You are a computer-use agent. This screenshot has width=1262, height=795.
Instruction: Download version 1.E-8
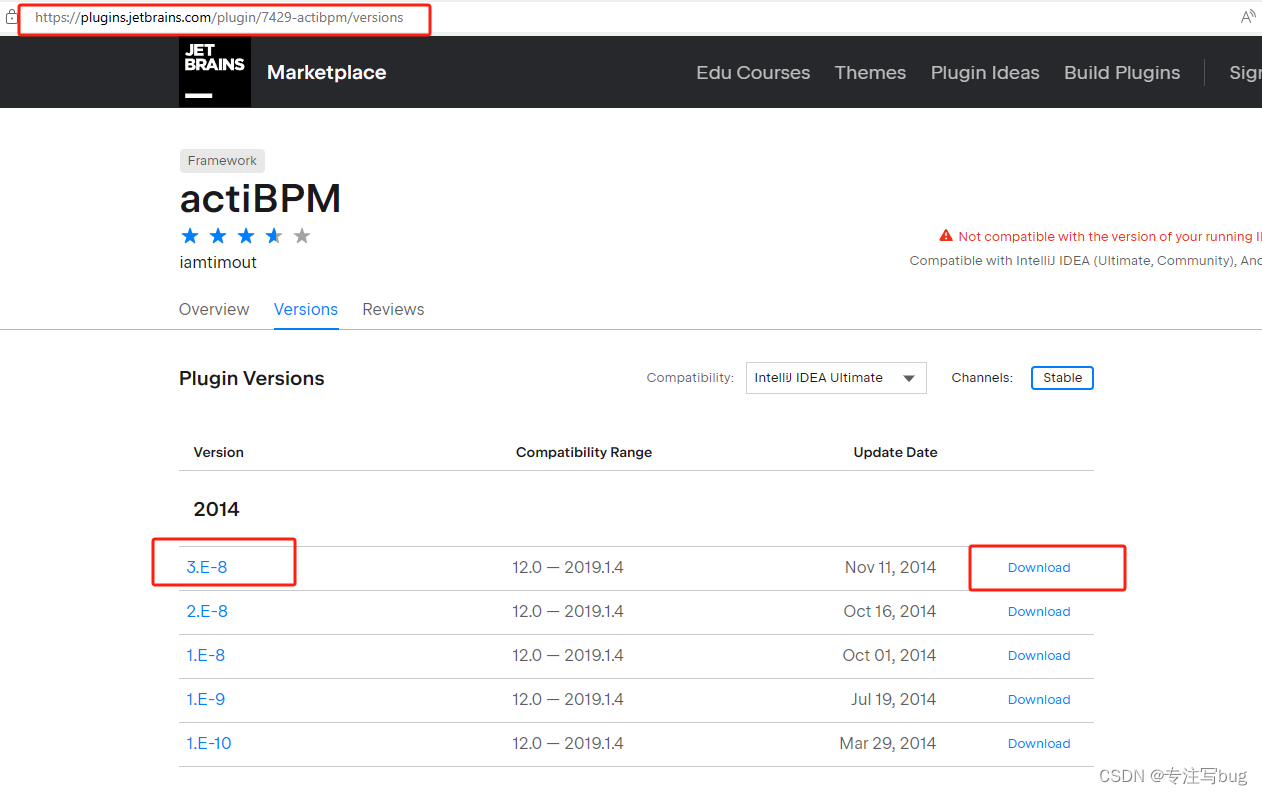(1039, 655)
